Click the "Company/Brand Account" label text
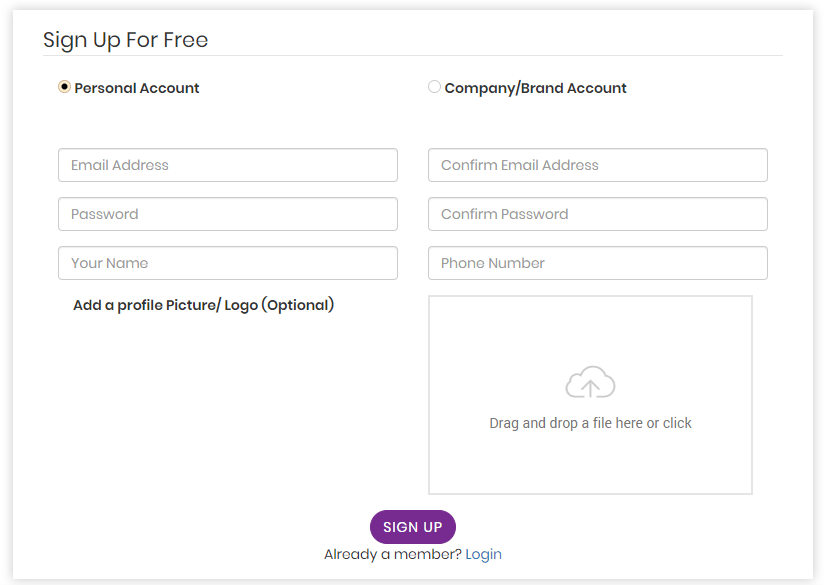Image resolution: width=824 pixels, height=585 pixels. pos(535,88)
